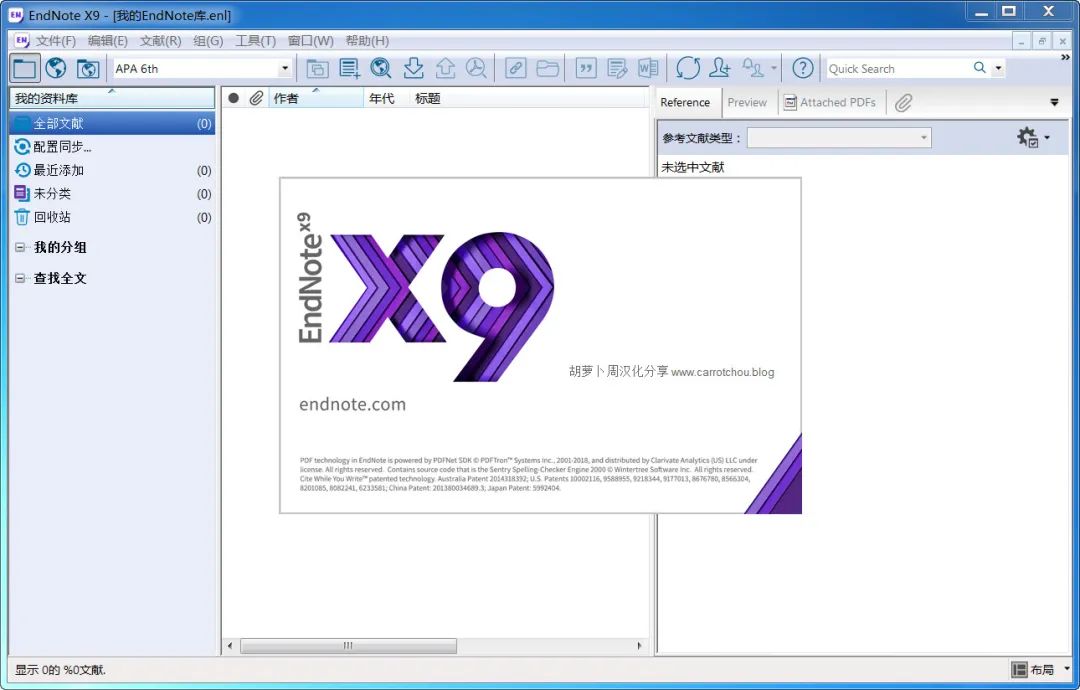This screenshot has height=690, width=1080.
Task: Click the reference panel gear settings icon
Action: click(x=1028, y=137)
